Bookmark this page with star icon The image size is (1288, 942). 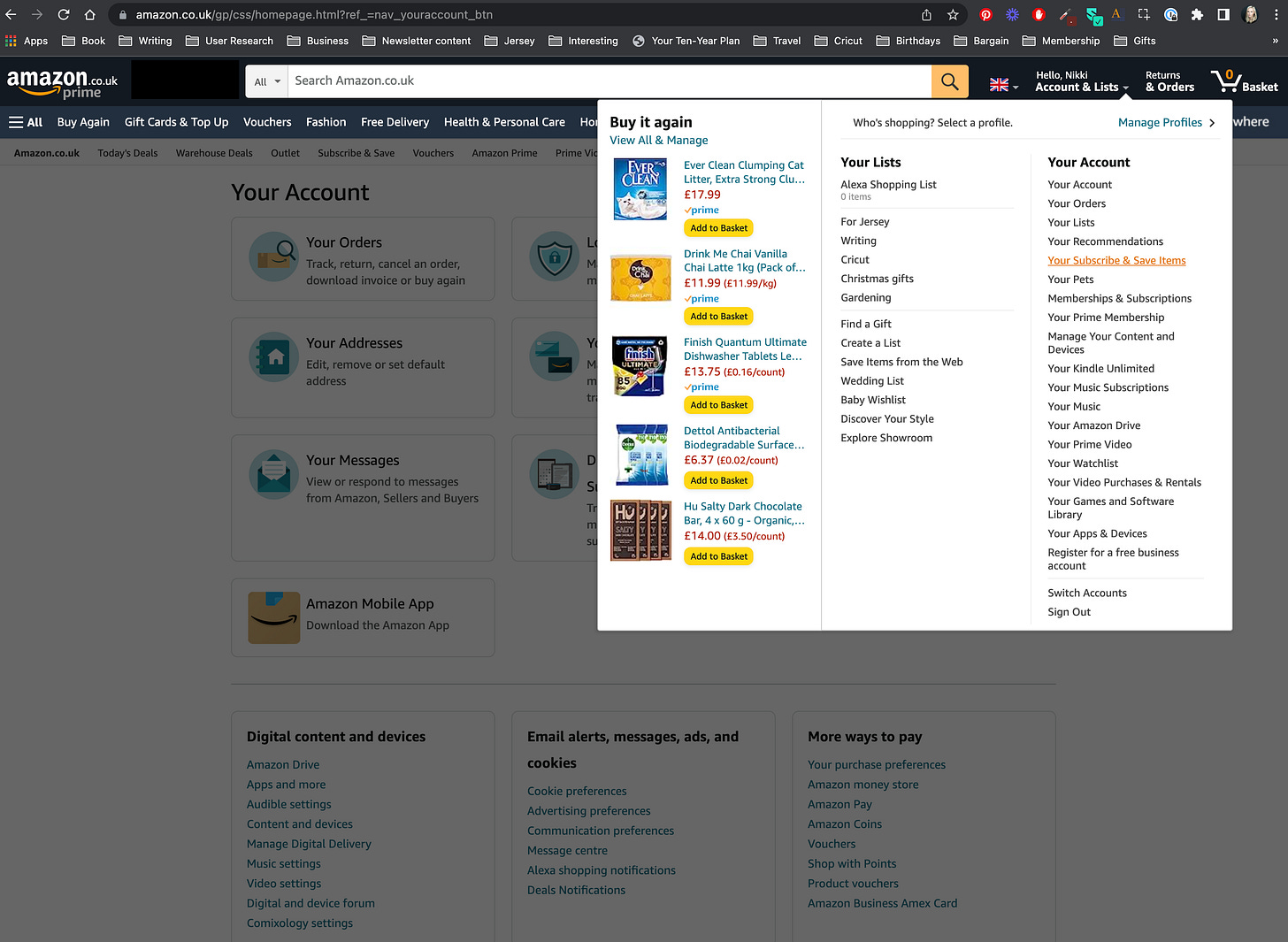(953, 14)
